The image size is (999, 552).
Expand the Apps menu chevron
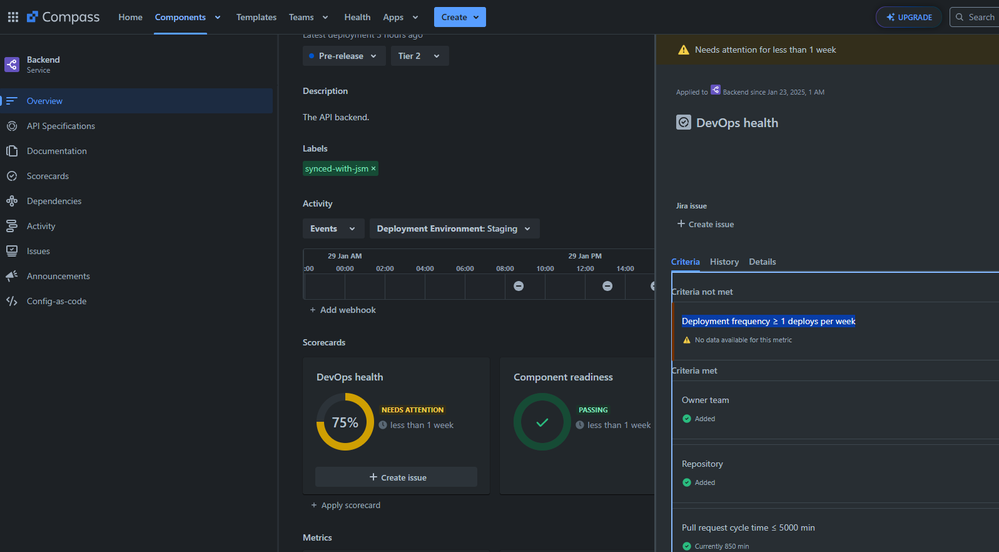pos(415,17)
